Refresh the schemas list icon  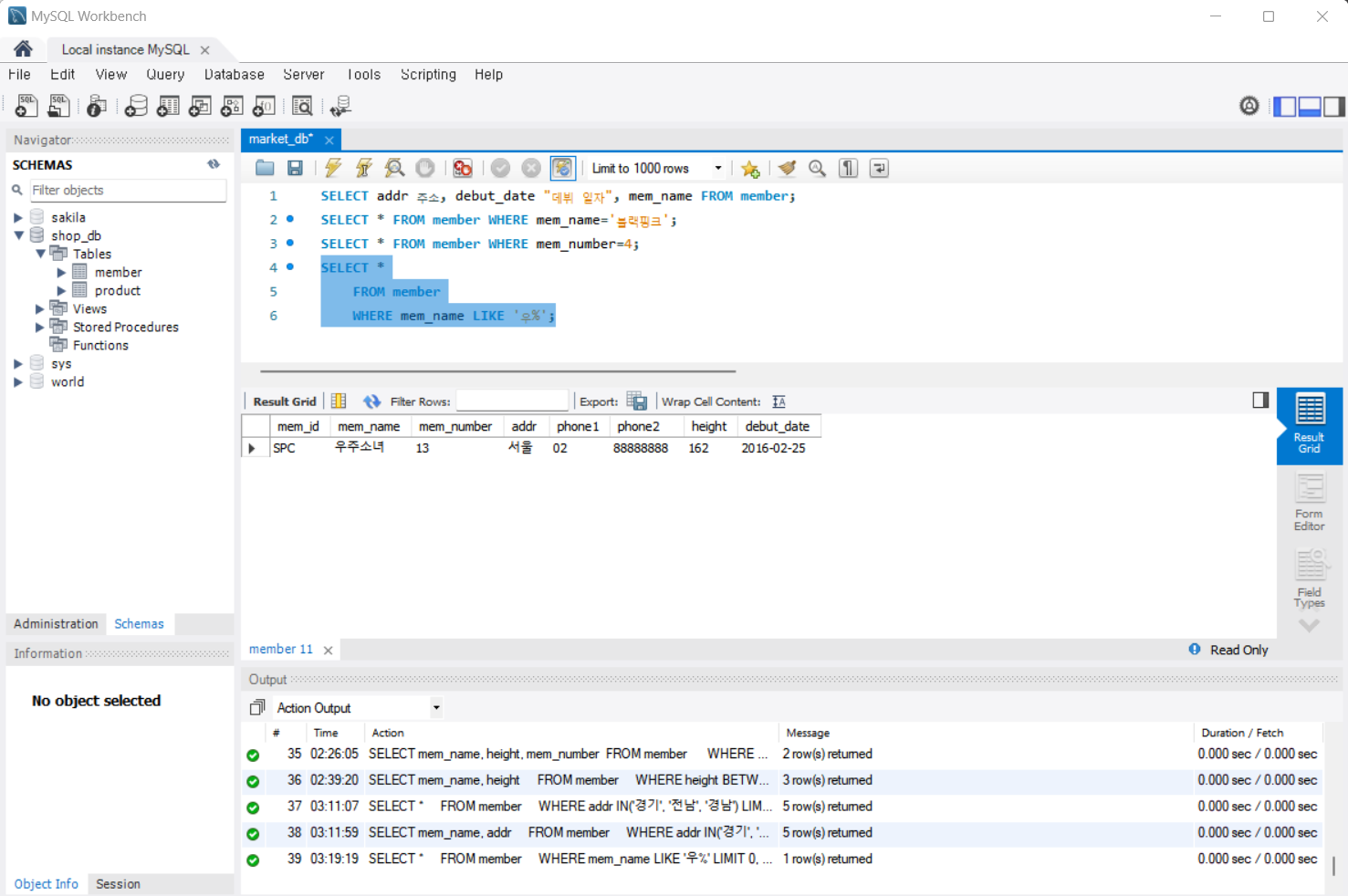coord(214,164)
